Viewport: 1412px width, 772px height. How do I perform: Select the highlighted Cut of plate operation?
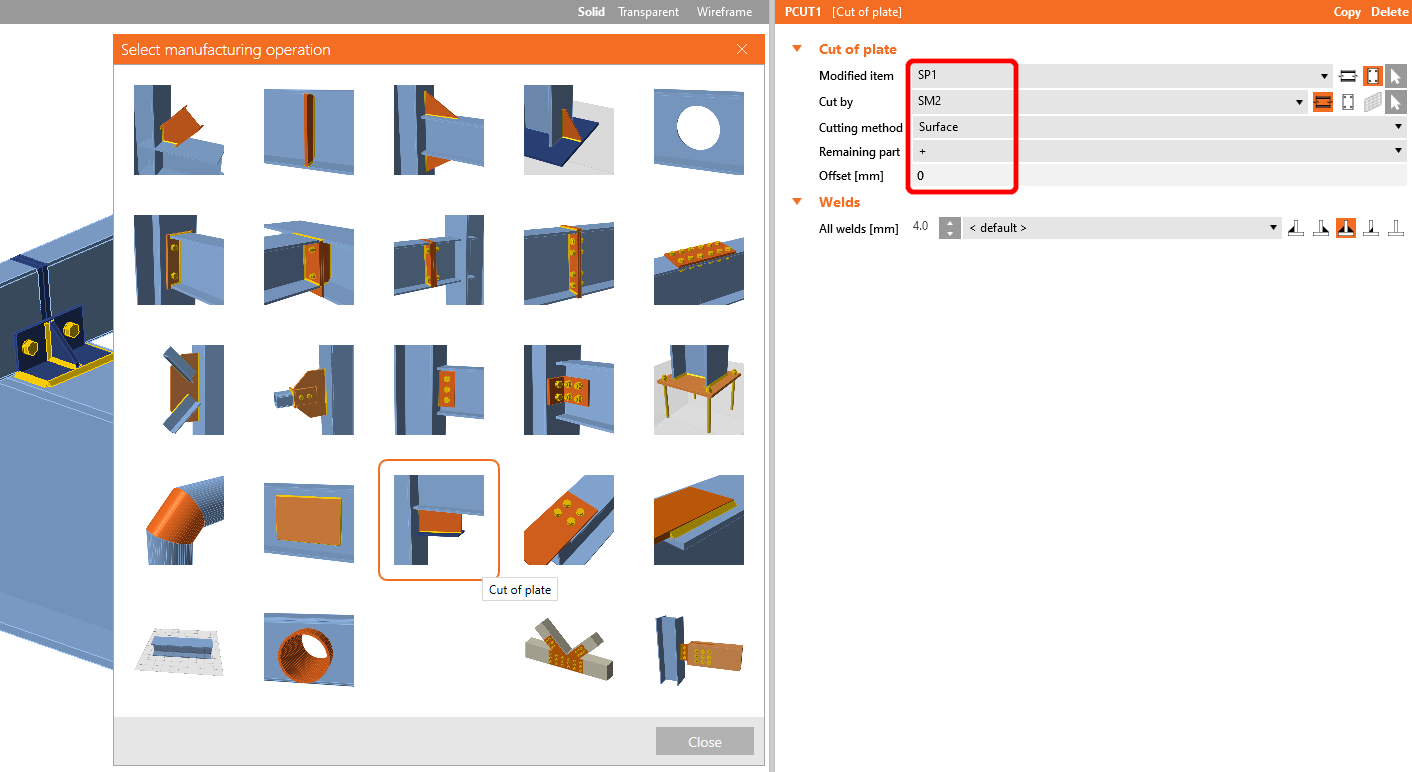click(x=439, y=520)
